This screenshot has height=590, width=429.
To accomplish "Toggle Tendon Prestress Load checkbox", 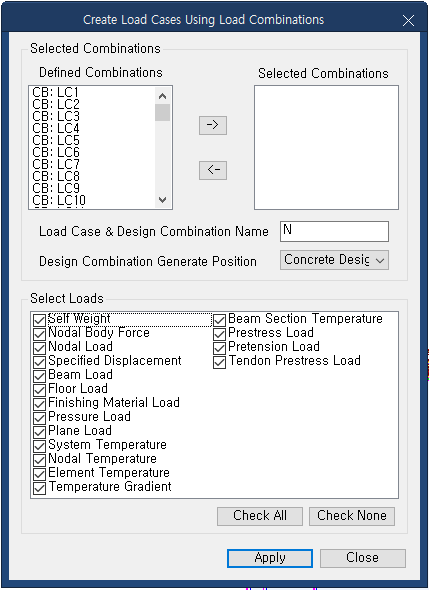I will pyautogui.click(x=219, y=362).
